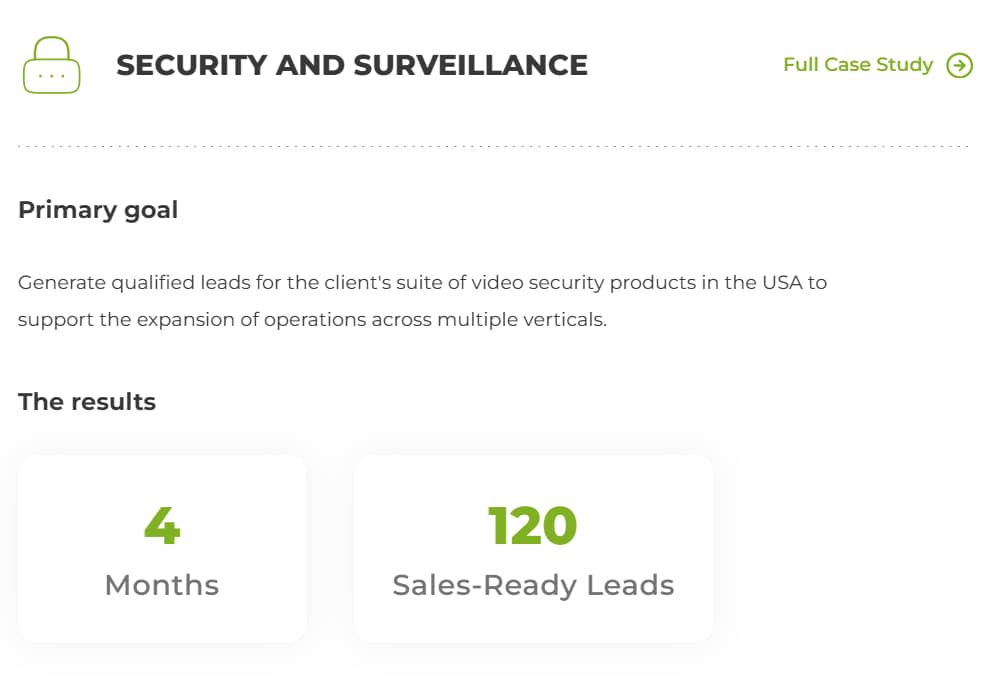The height and width of the screenshot is (690, 1003).
Task: Open the Full Case Study link
Action: (x=857, y=65)
